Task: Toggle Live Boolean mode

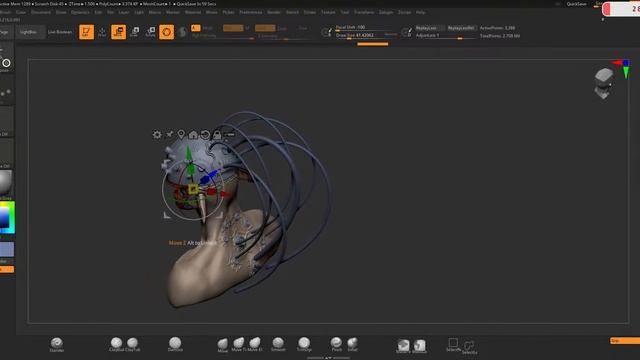Action: [x=60, y=32]
